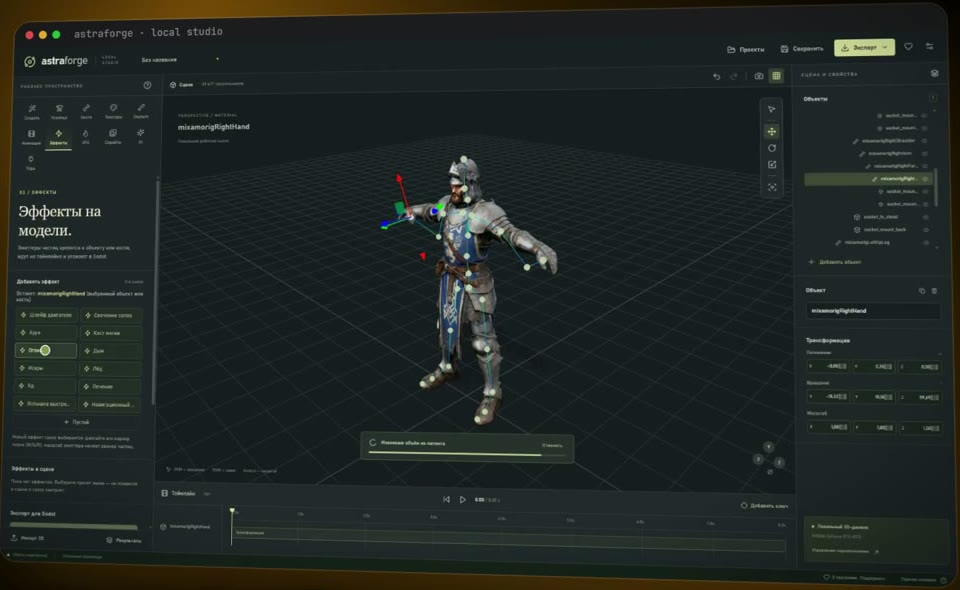Viewport: 960px width, 590px height.
Task: Choose the Select arrow tool in viewport
Action: [x=771, y=110]
